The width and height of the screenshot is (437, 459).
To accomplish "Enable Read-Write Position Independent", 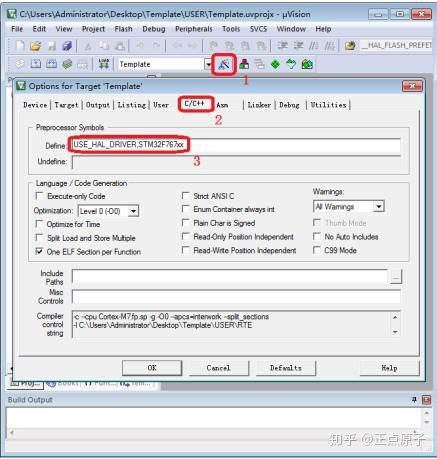I will pyautogui.click(x=185, y=250).
